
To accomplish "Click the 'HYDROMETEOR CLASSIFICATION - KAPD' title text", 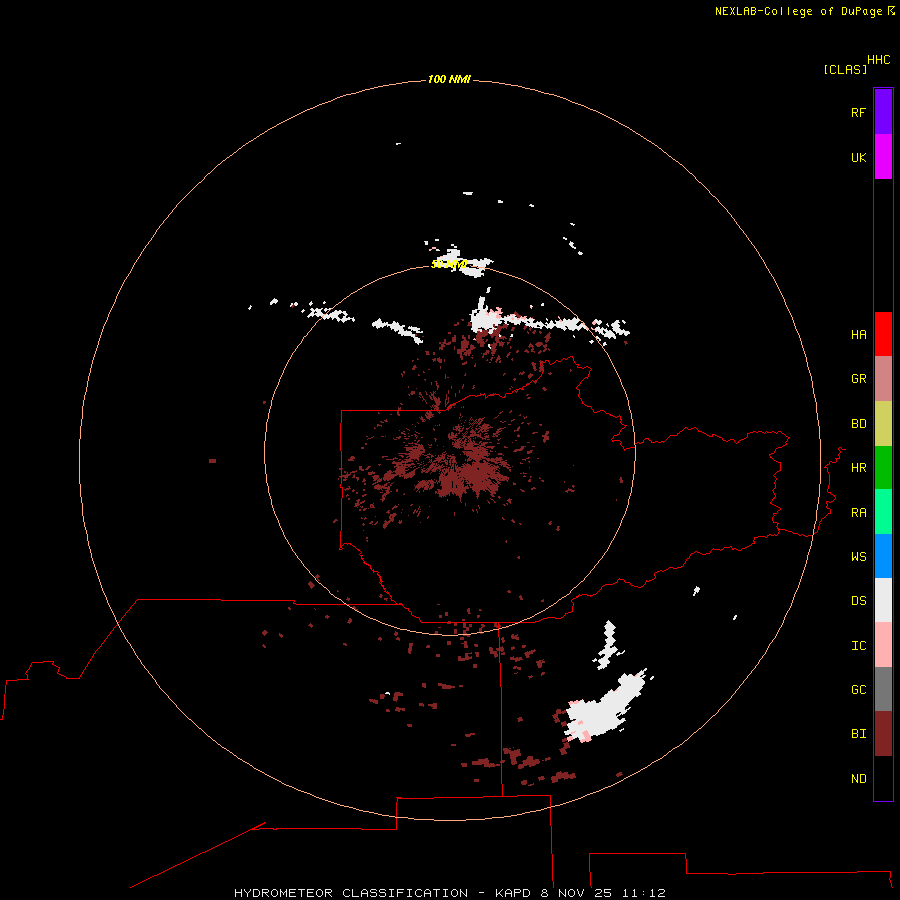I will point(384,893).
